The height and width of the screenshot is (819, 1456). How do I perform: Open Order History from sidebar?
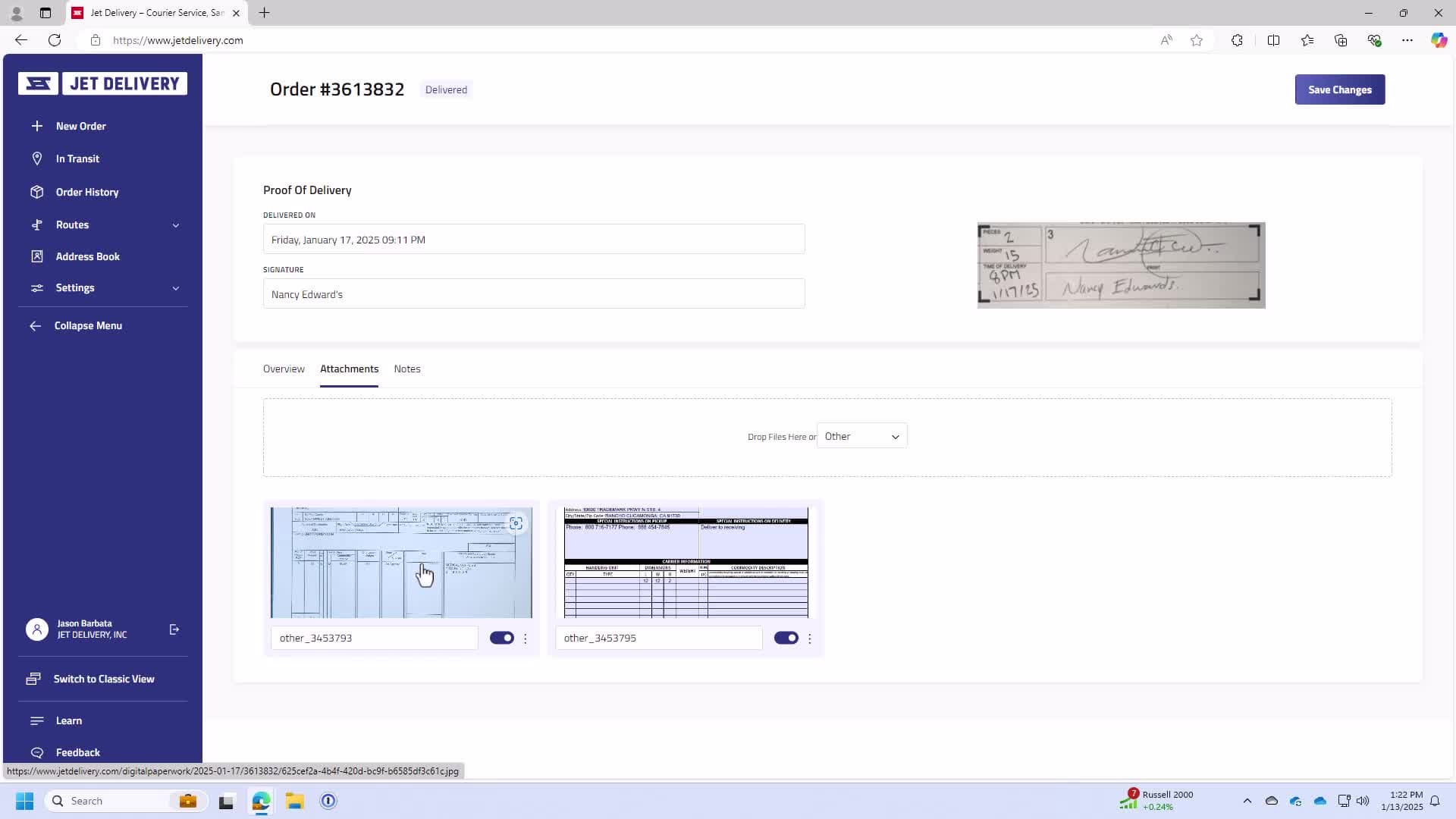tap(87, 191)
